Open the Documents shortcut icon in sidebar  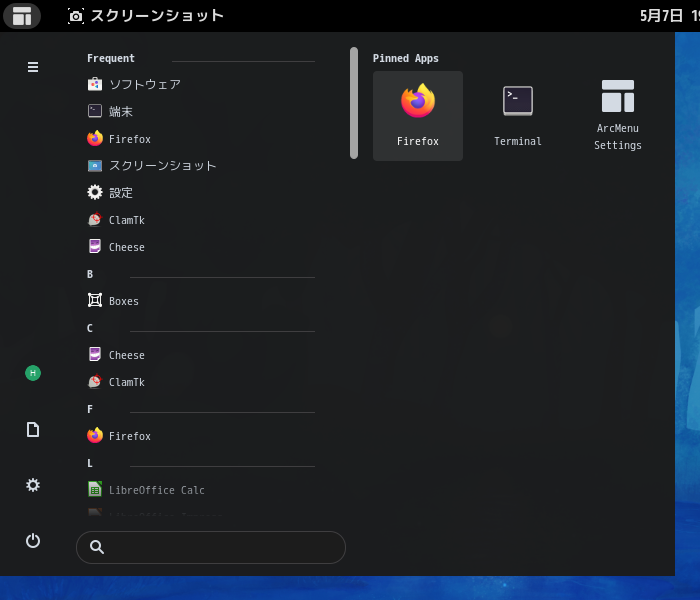point(33,430)
